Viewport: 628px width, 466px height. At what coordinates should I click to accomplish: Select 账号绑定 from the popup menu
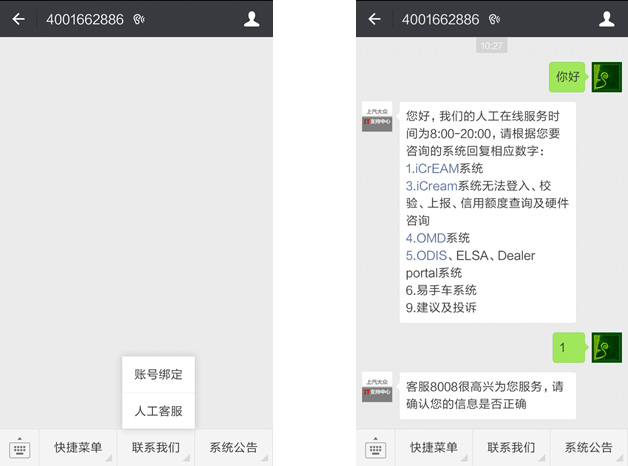tap(158, 375)
